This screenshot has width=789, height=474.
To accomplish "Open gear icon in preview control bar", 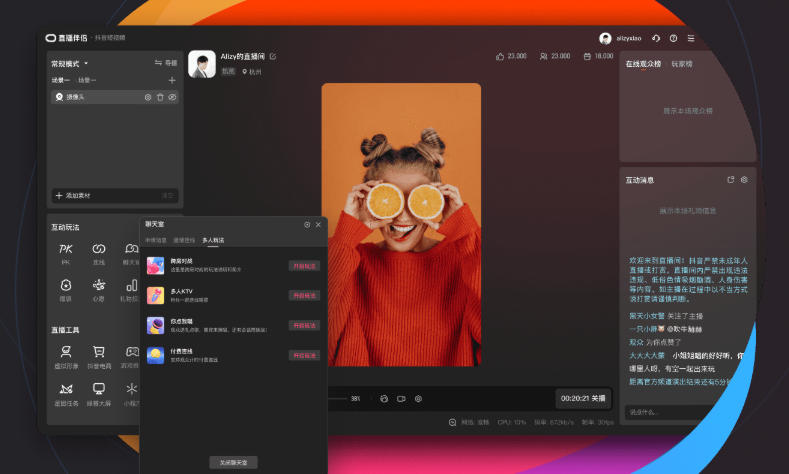I will 418,399.
